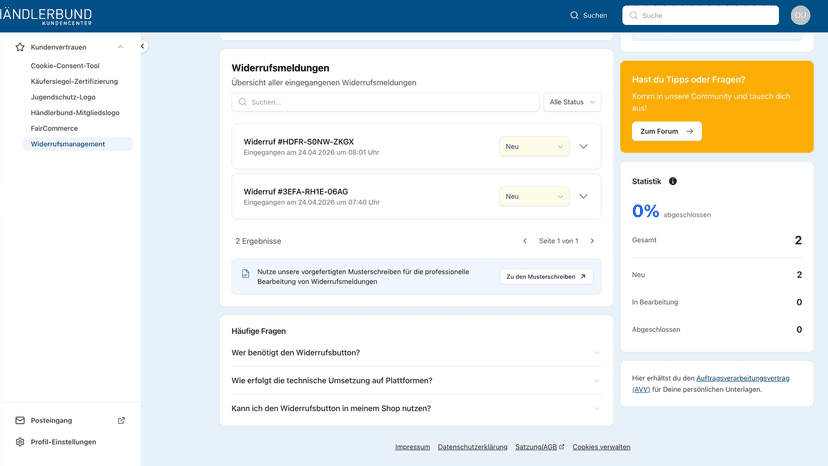This screenshot has height=466, width=828.
Task: Expand 'Wer benötigt den Widerrufsbutton?' question
Action: (x=416, y=352)
